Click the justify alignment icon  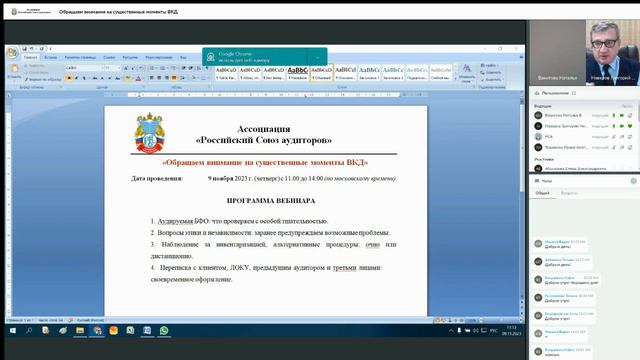(x=174, y=78)
